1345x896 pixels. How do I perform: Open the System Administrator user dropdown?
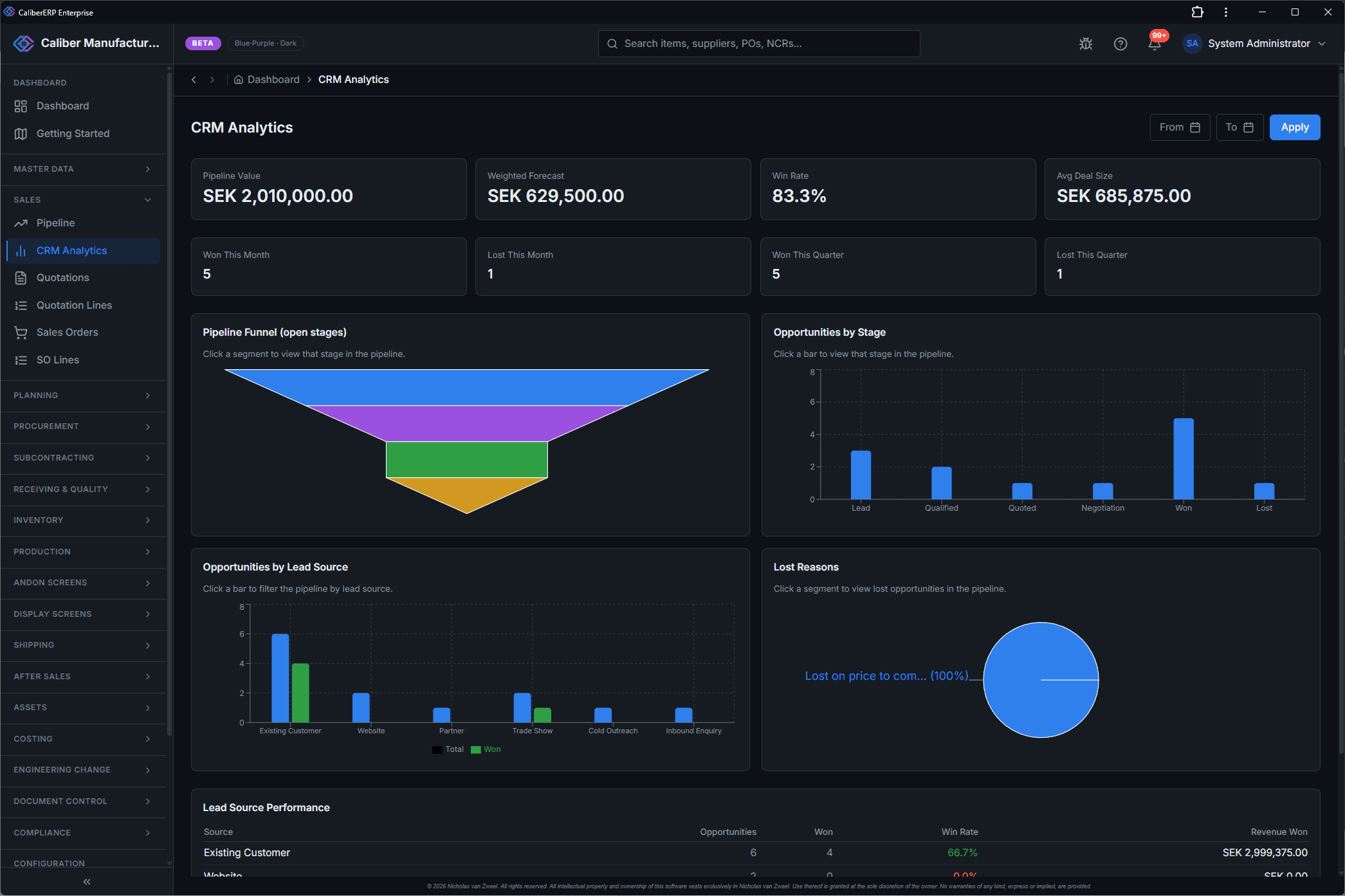tap(1254, 44)
